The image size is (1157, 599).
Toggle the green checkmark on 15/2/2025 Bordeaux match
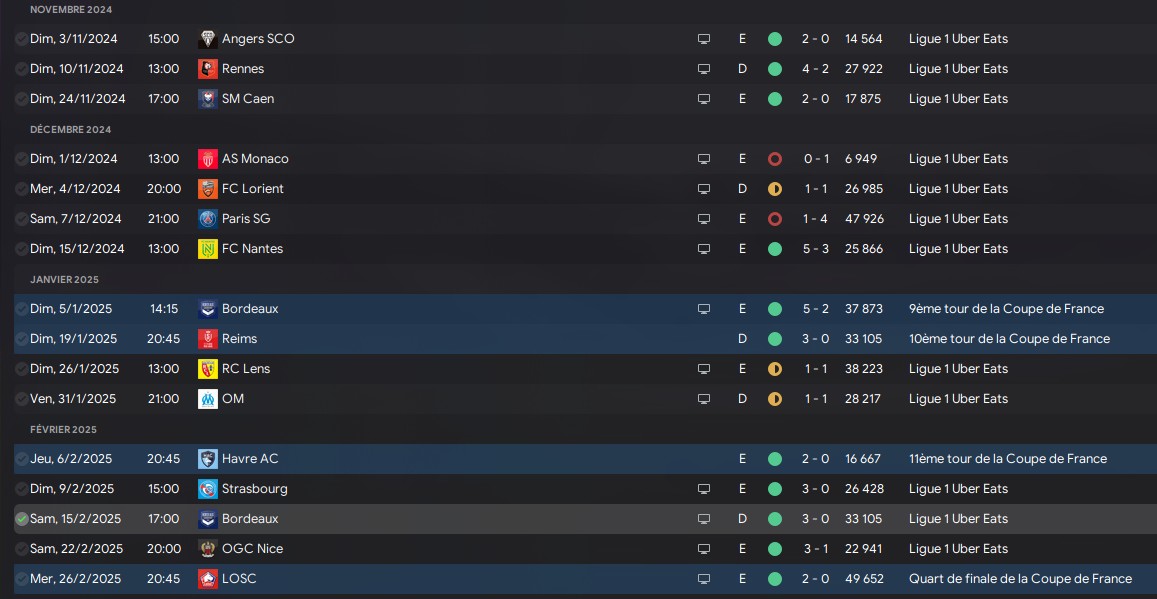[21, 519]
